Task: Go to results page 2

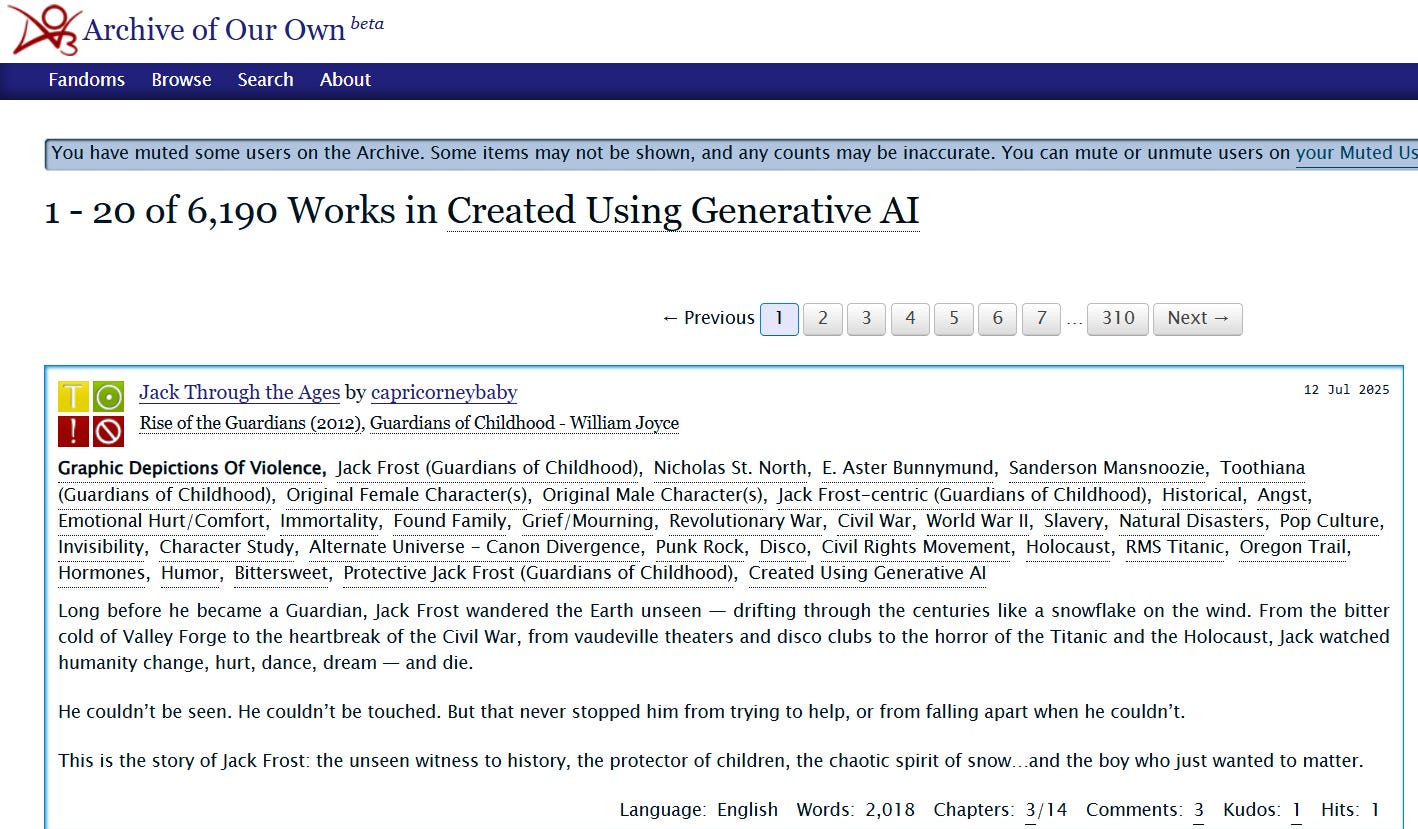Action: coord(822,318)
